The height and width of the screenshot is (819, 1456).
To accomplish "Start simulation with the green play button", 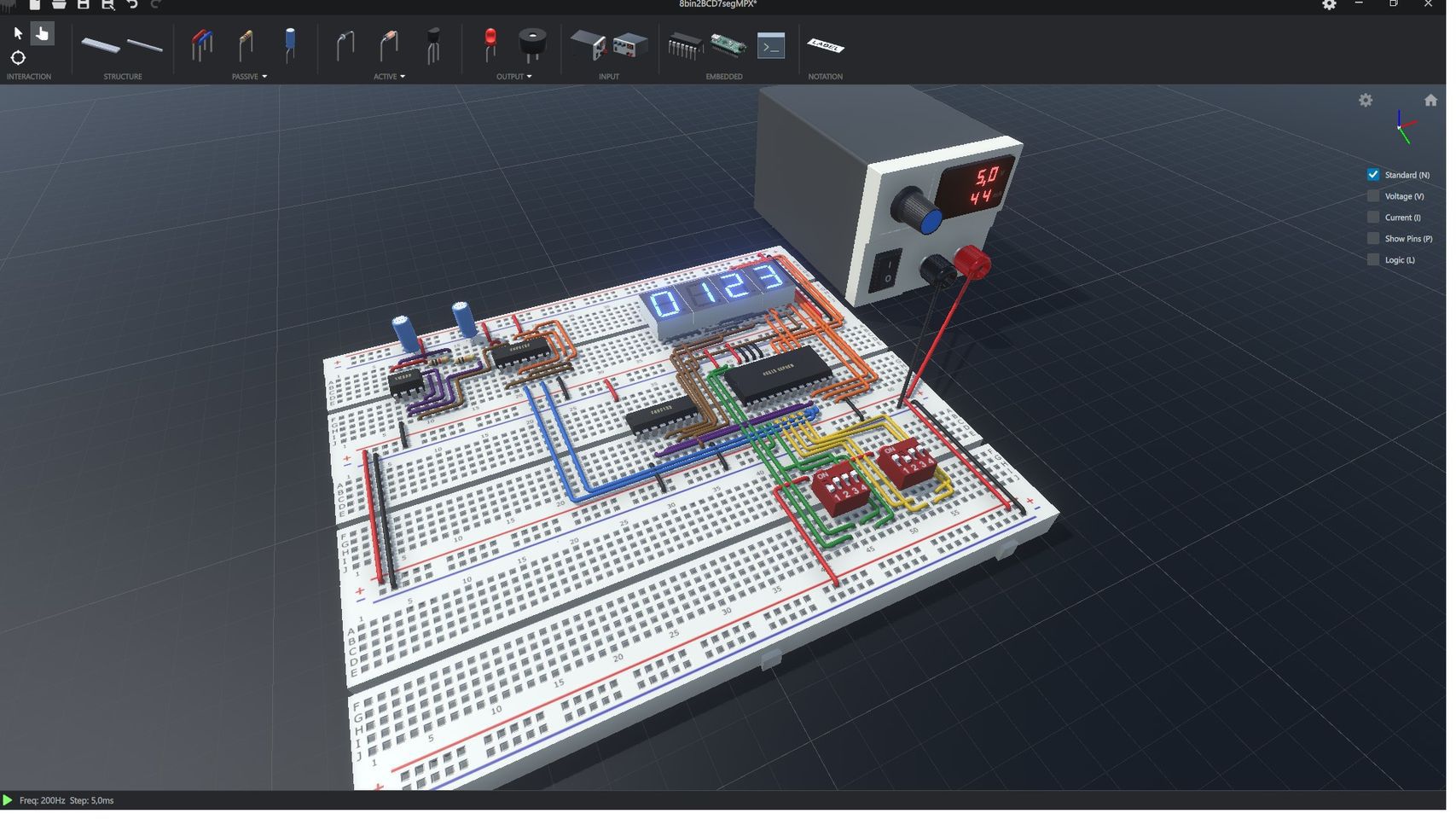I will [x=8, y=800].
